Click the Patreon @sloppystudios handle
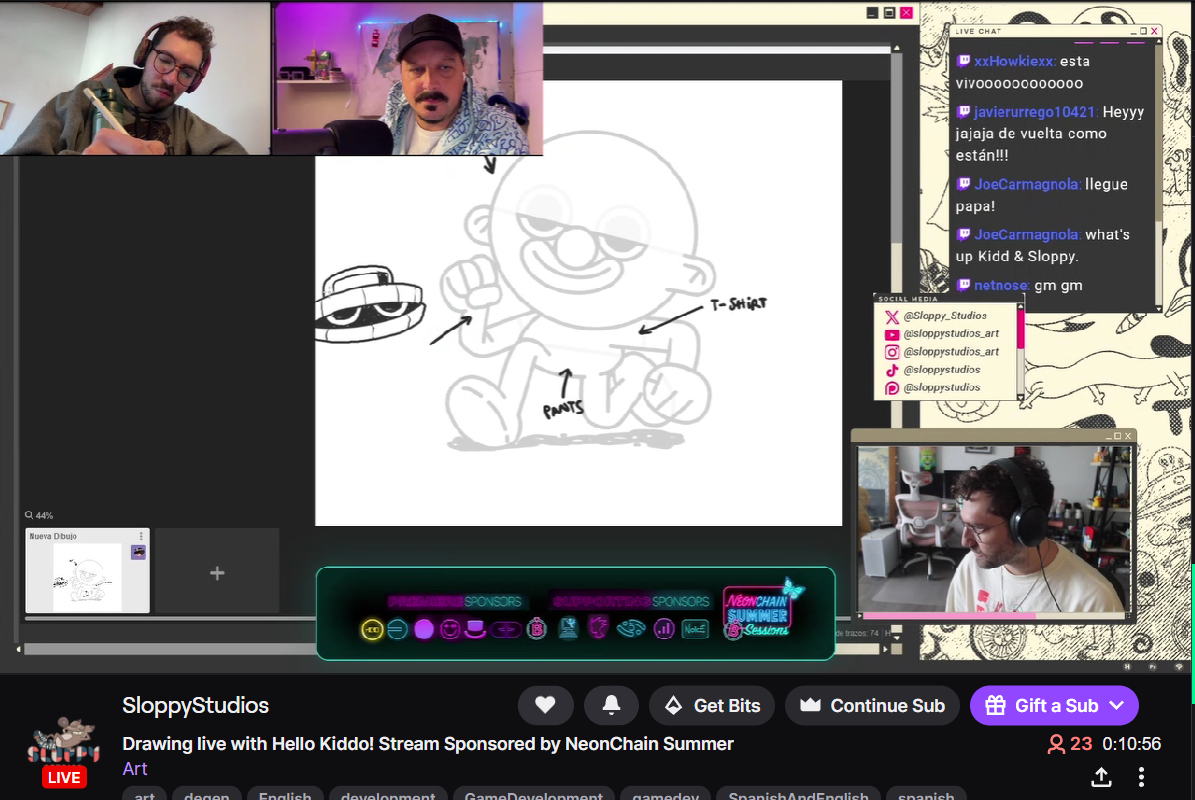 941,388
